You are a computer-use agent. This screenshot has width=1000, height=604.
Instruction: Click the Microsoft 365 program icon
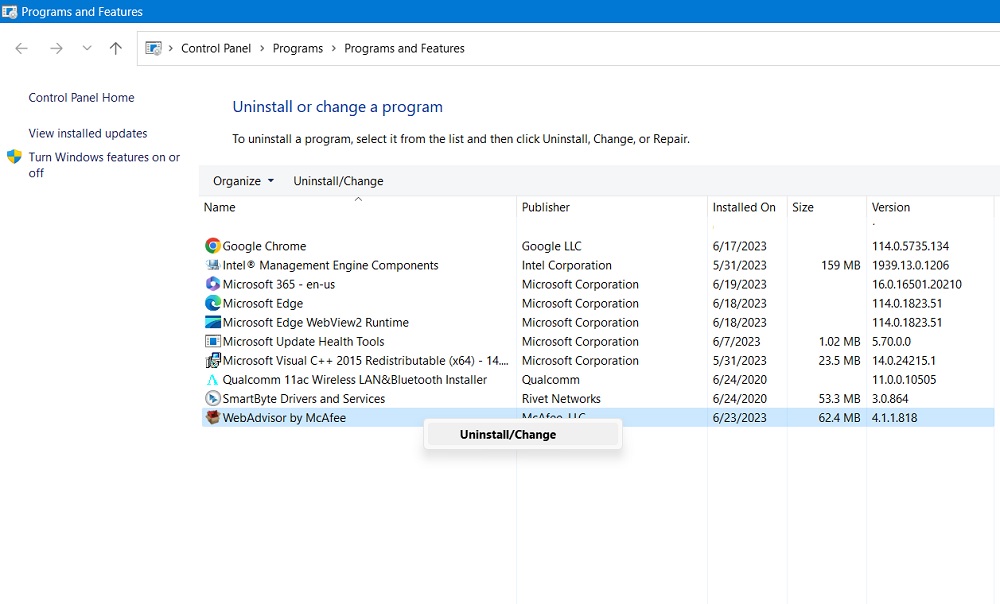coord(212,284)
